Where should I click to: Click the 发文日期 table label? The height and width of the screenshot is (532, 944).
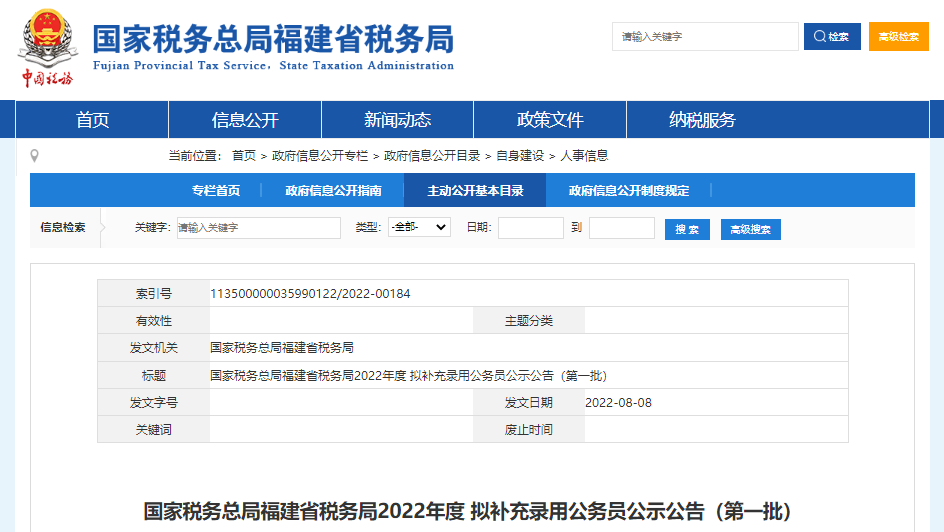pos(529,403)
